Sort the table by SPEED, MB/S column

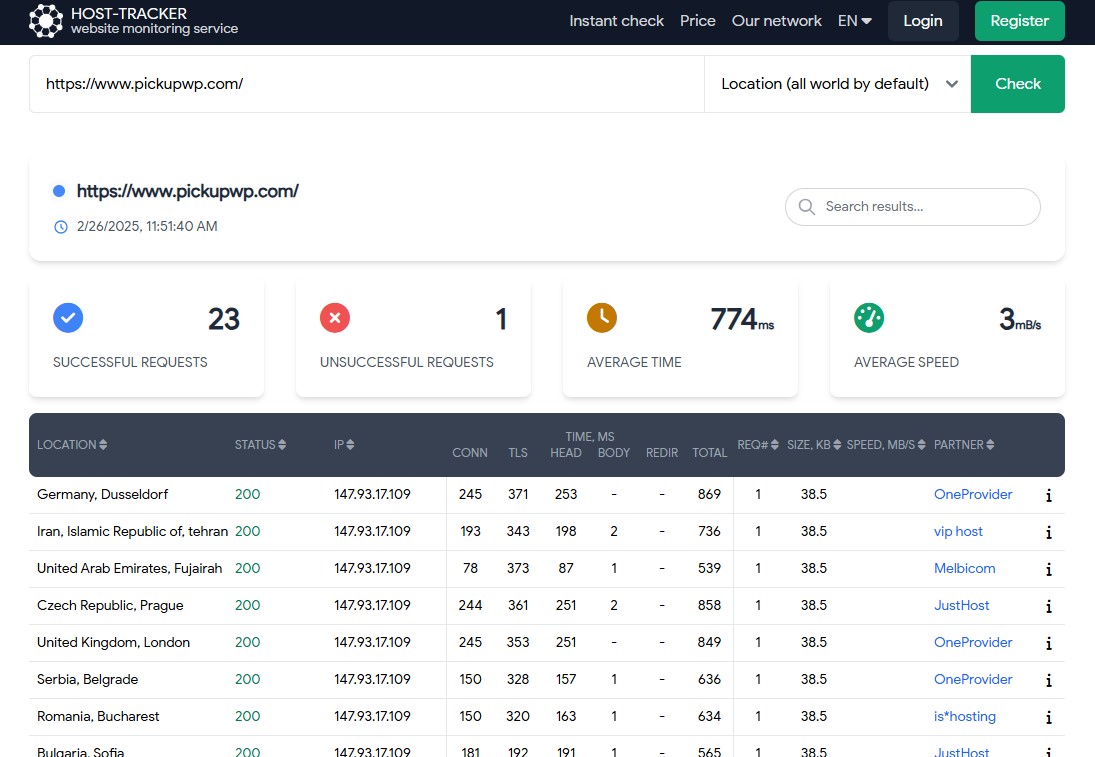click(886, 445)
